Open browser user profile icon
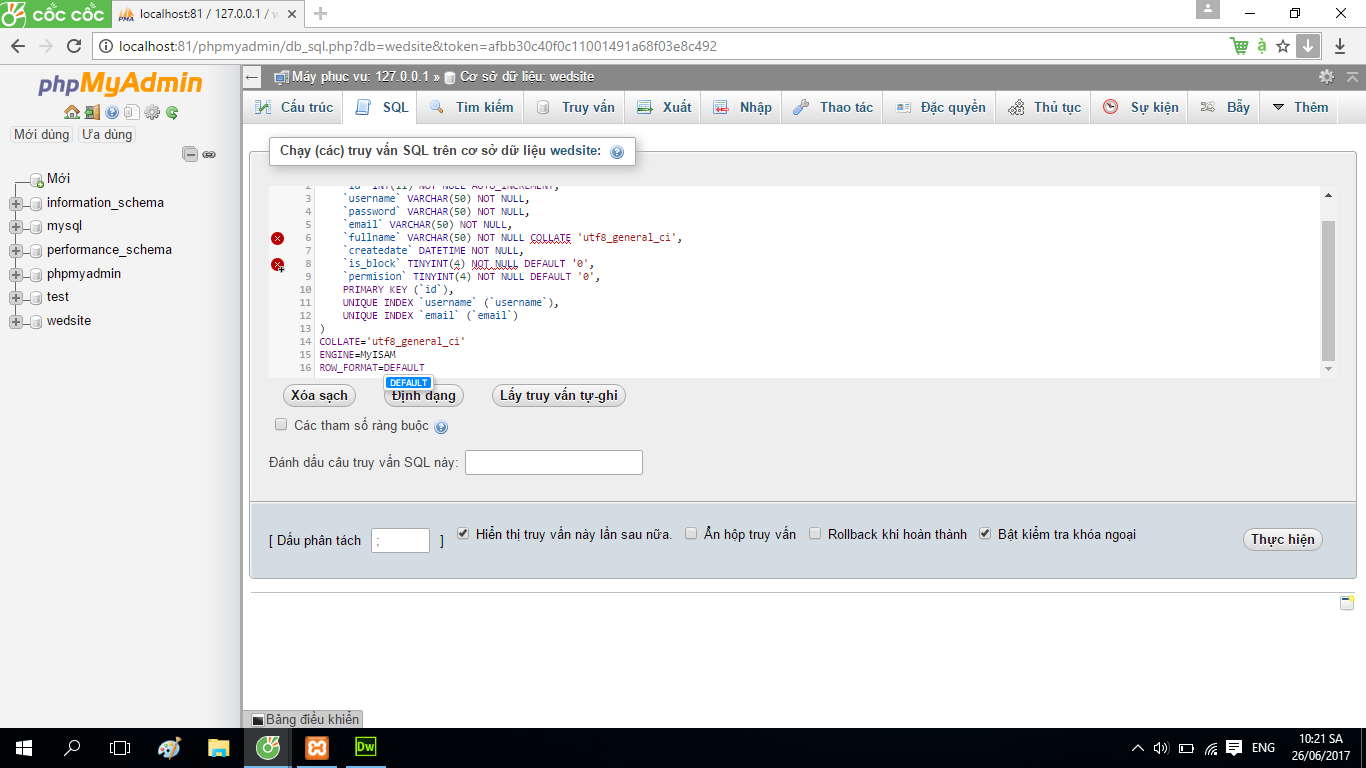 [x=1208, y=9]
